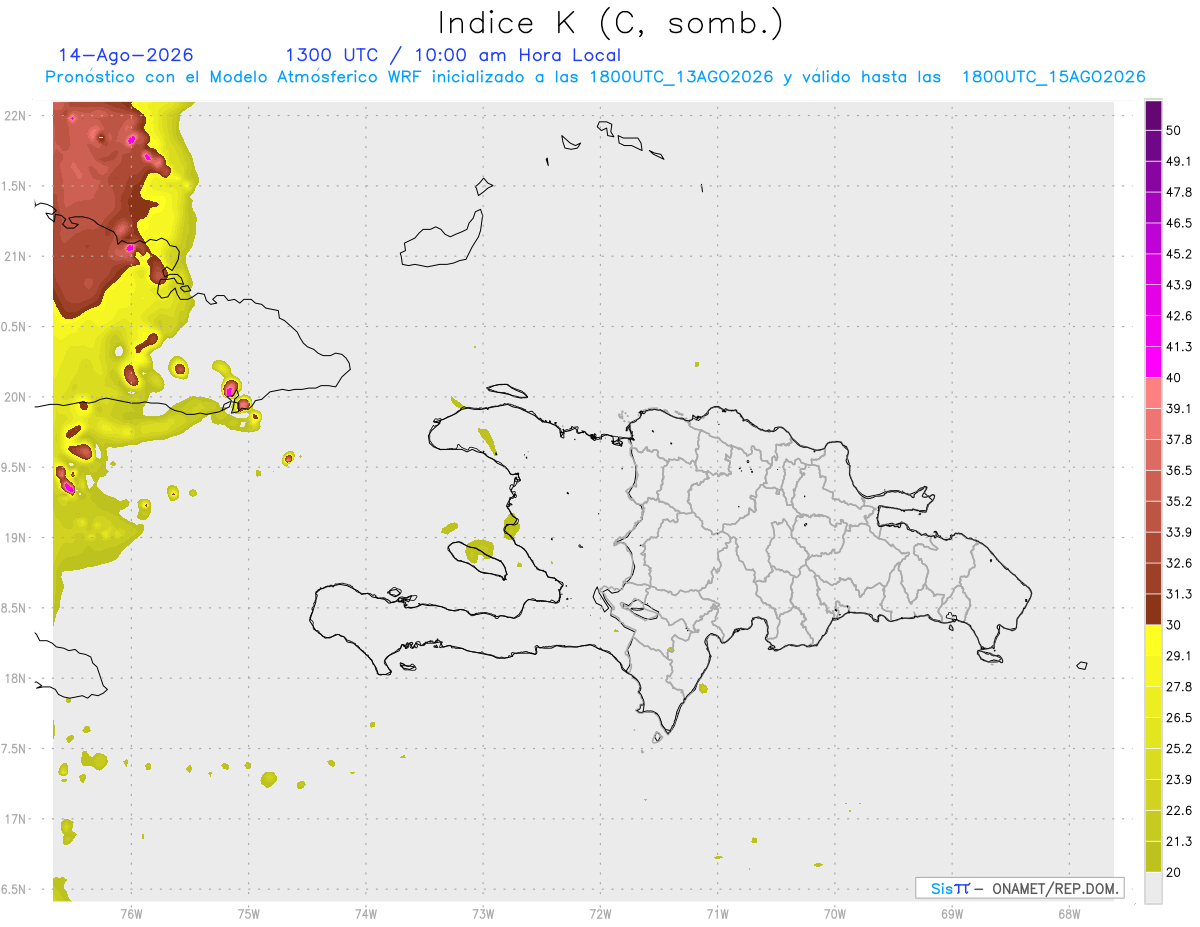Click the '21N' latitude label
The height and width of the screenshot is (927, 1200).
17,256
